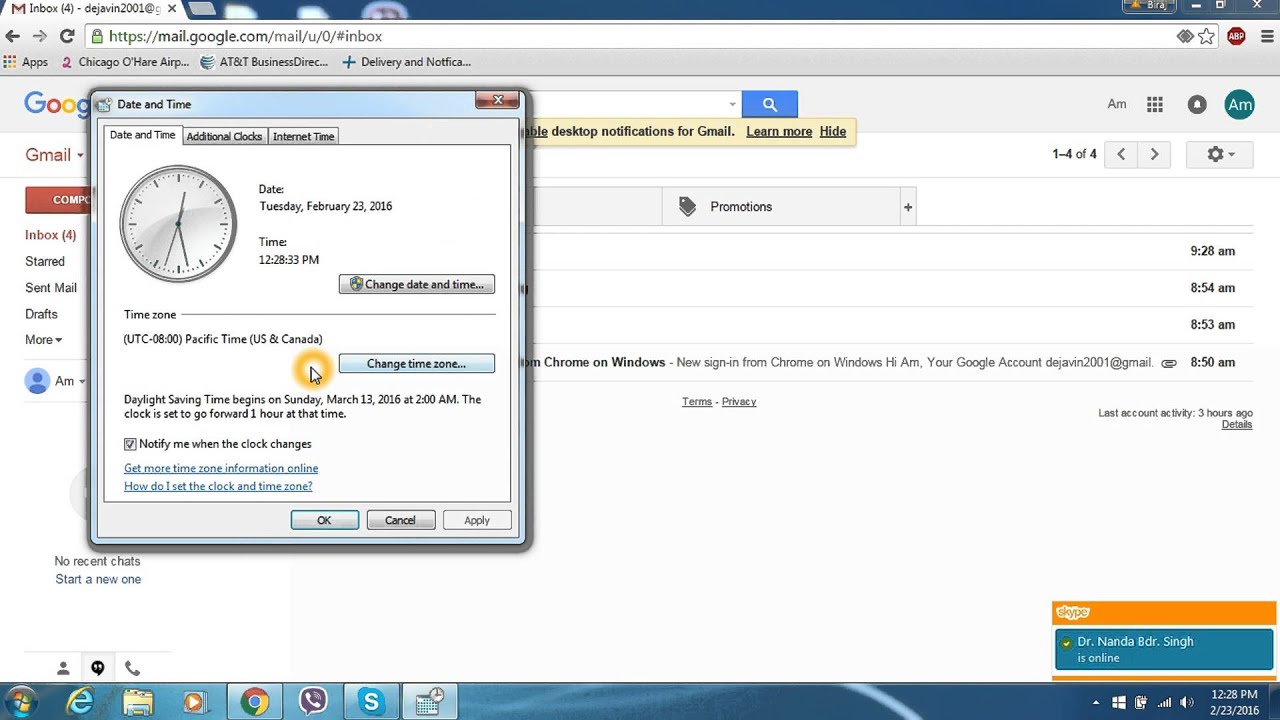This screenshot has width=1280, height=720.
Task: Bookmark this page with the star icon
Action: (1207, 36)
